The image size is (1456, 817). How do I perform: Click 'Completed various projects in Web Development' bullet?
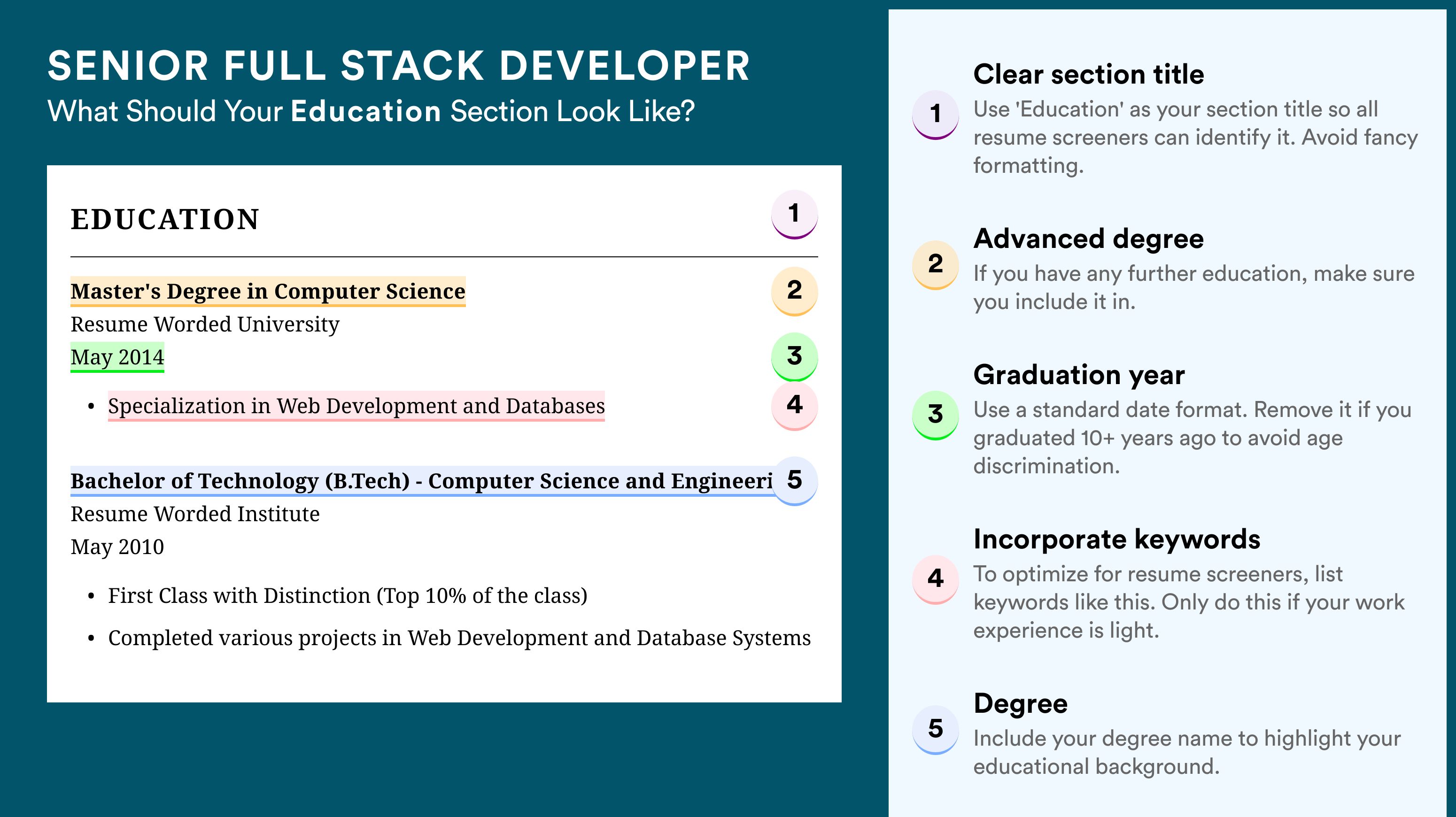459,638
